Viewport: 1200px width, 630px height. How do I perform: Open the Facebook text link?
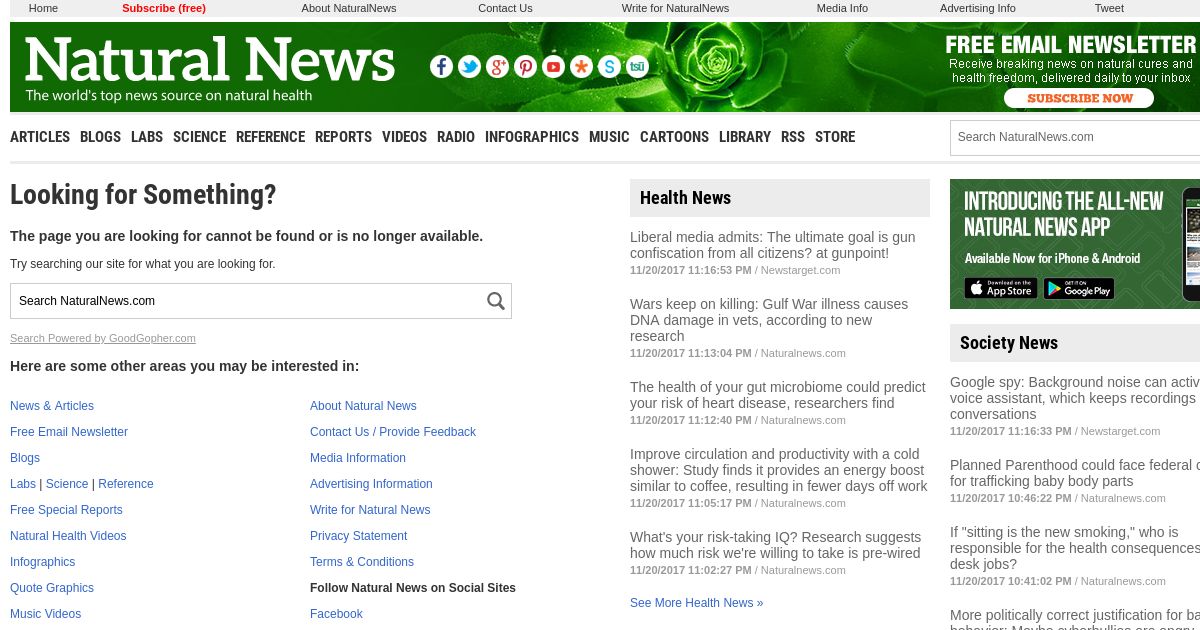coord(336,614)
